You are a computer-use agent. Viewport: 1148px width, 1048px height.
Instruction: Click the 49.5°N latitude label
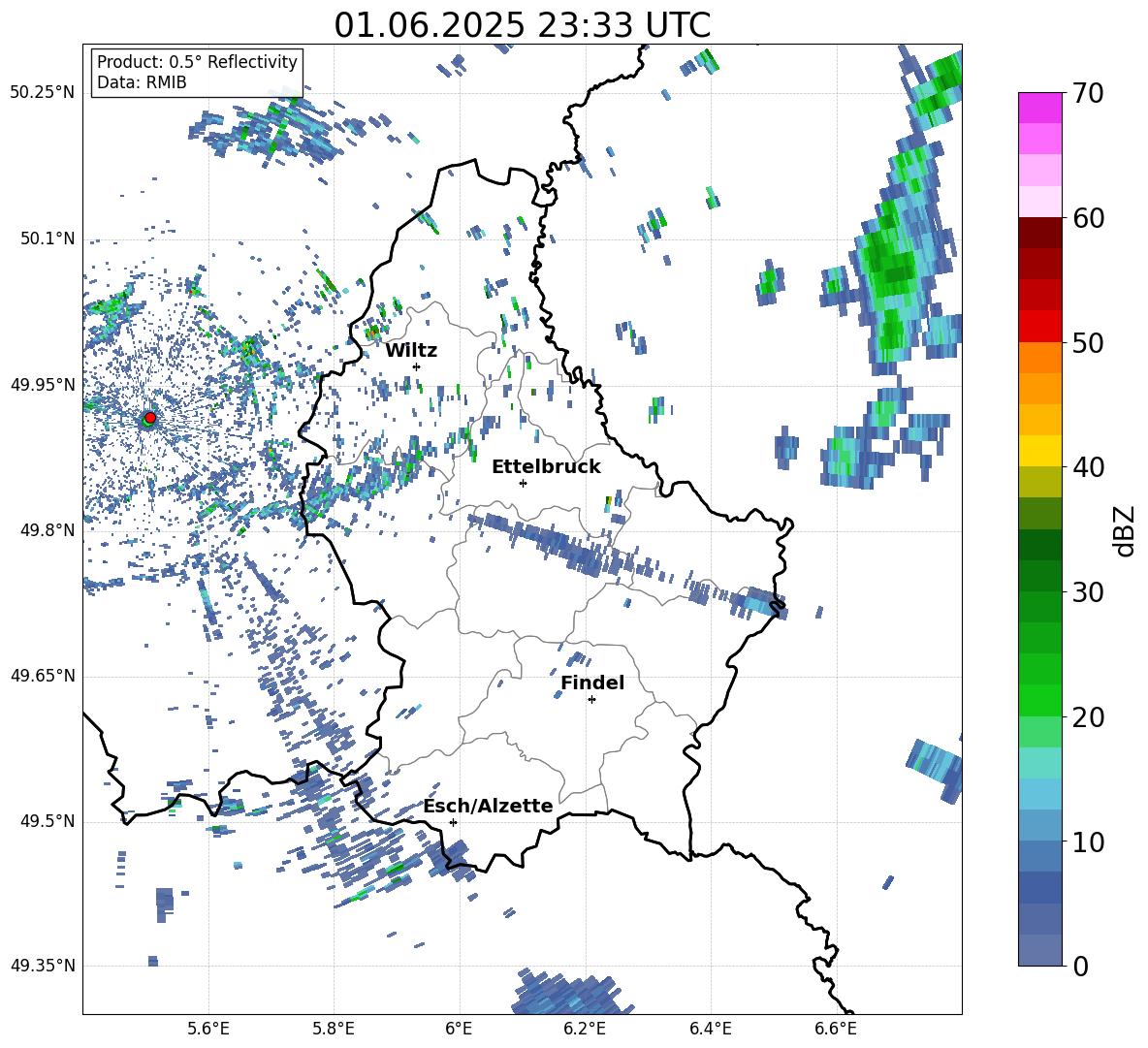(48, 821)
